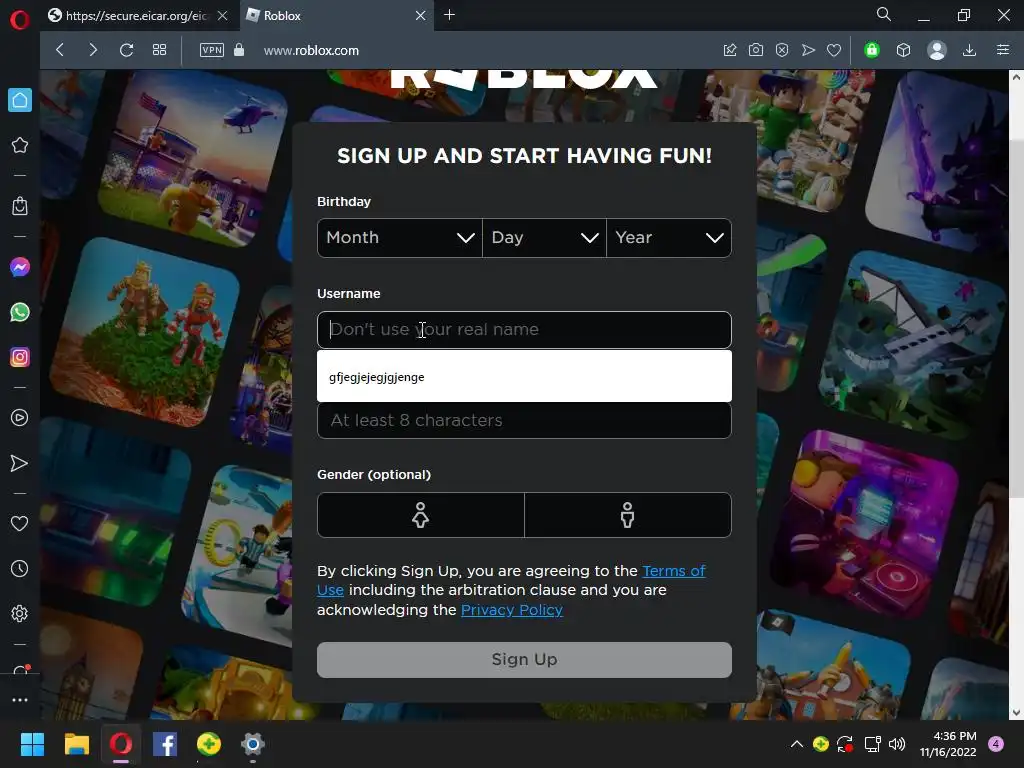This screenshot has height=768, width=1024.
Task: Reload the Roblox page
Action: click(127, 50)
